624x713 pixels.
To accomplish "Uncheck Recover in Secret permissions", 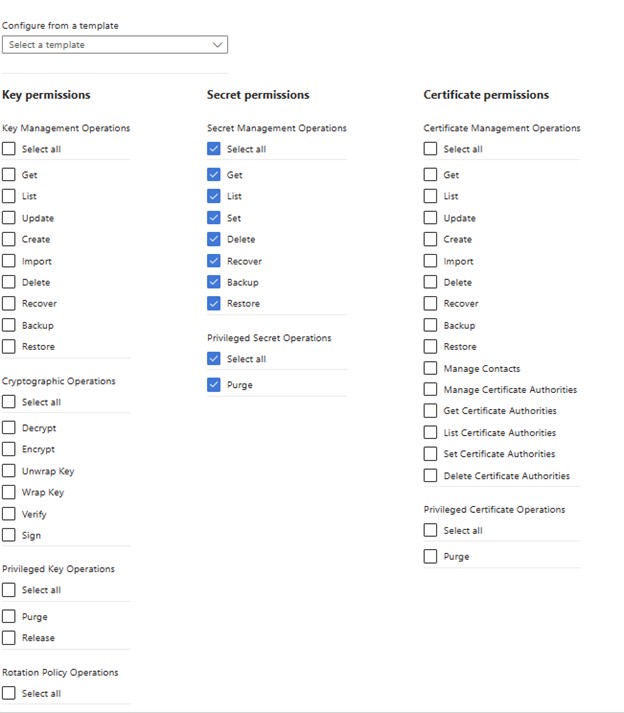I will (214, 261).
